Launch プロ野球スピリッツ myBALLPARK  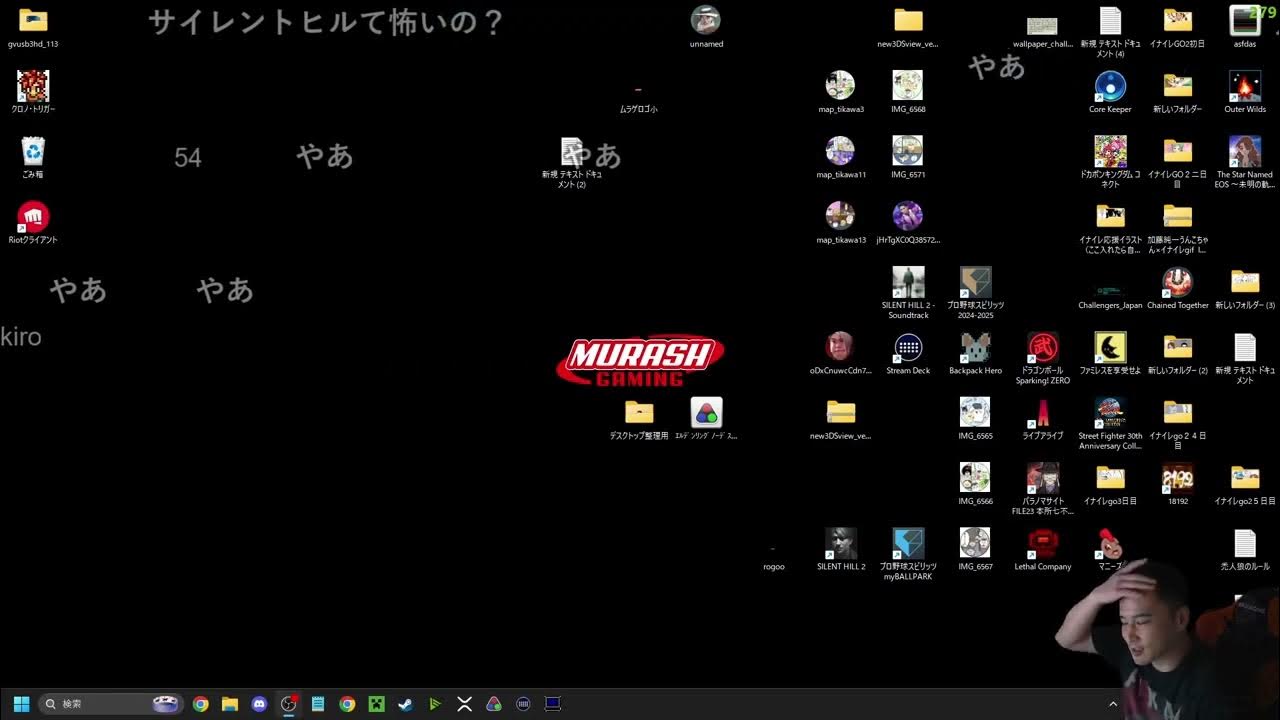(908, 543)
